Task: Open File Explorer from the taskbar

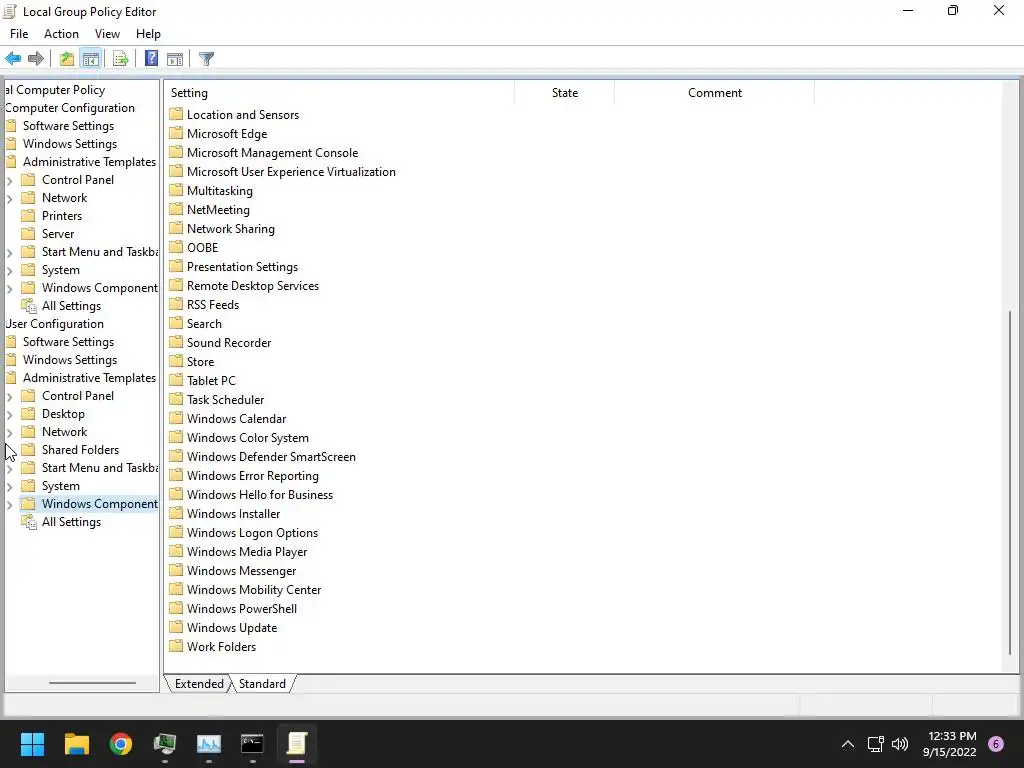Action: (76, 744)
